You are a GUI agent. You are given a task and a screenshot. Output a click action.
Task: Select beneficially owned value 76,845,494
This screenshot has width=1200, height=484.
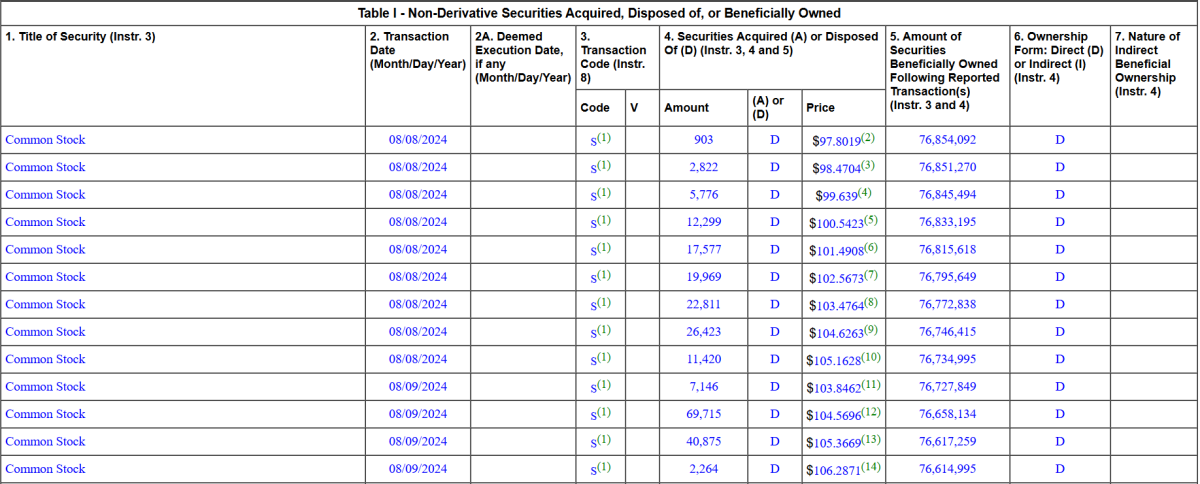tap(947, 195)
